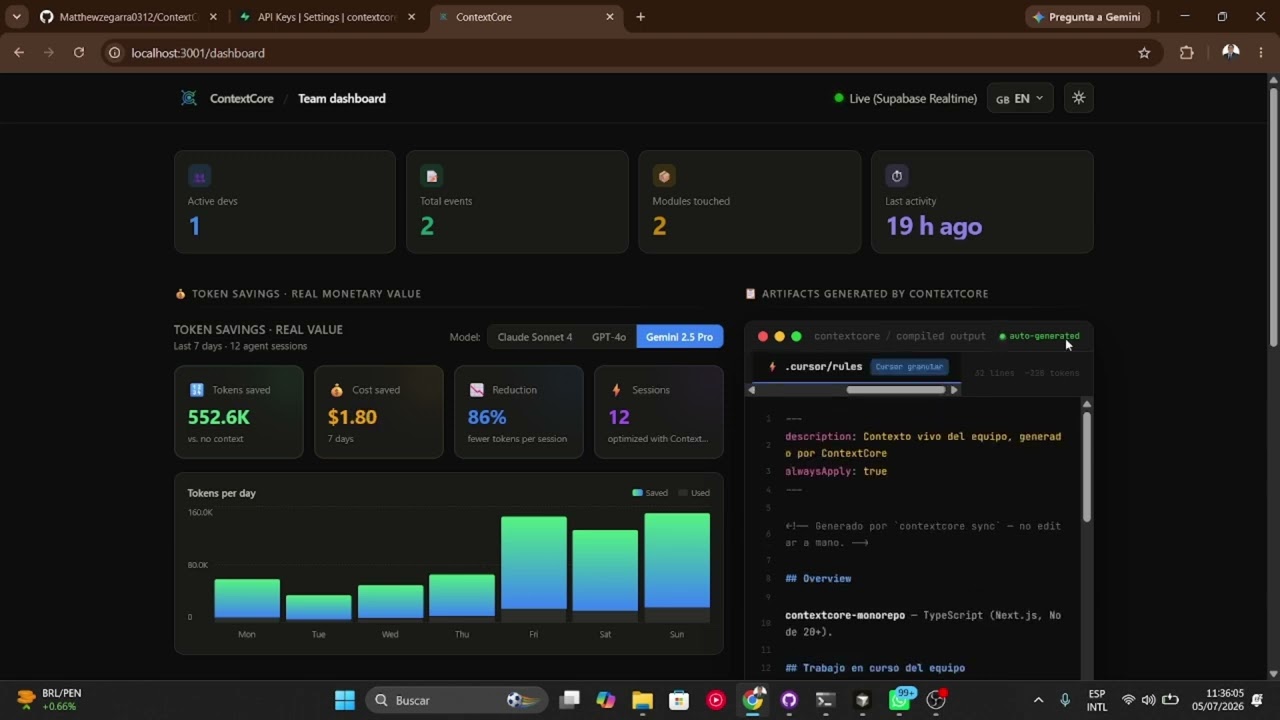The image size is (1280, 720).
Task: Toggle the Used legend entry
Action: coord(694,493)
